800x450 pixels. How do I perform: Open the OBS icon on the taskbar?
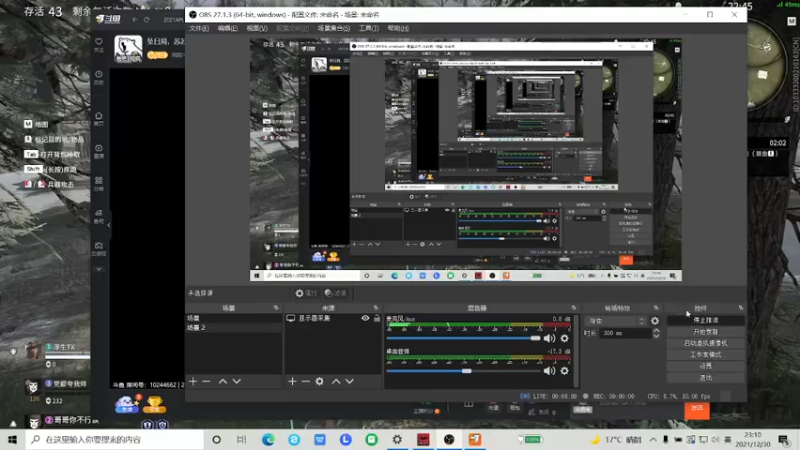449,439
